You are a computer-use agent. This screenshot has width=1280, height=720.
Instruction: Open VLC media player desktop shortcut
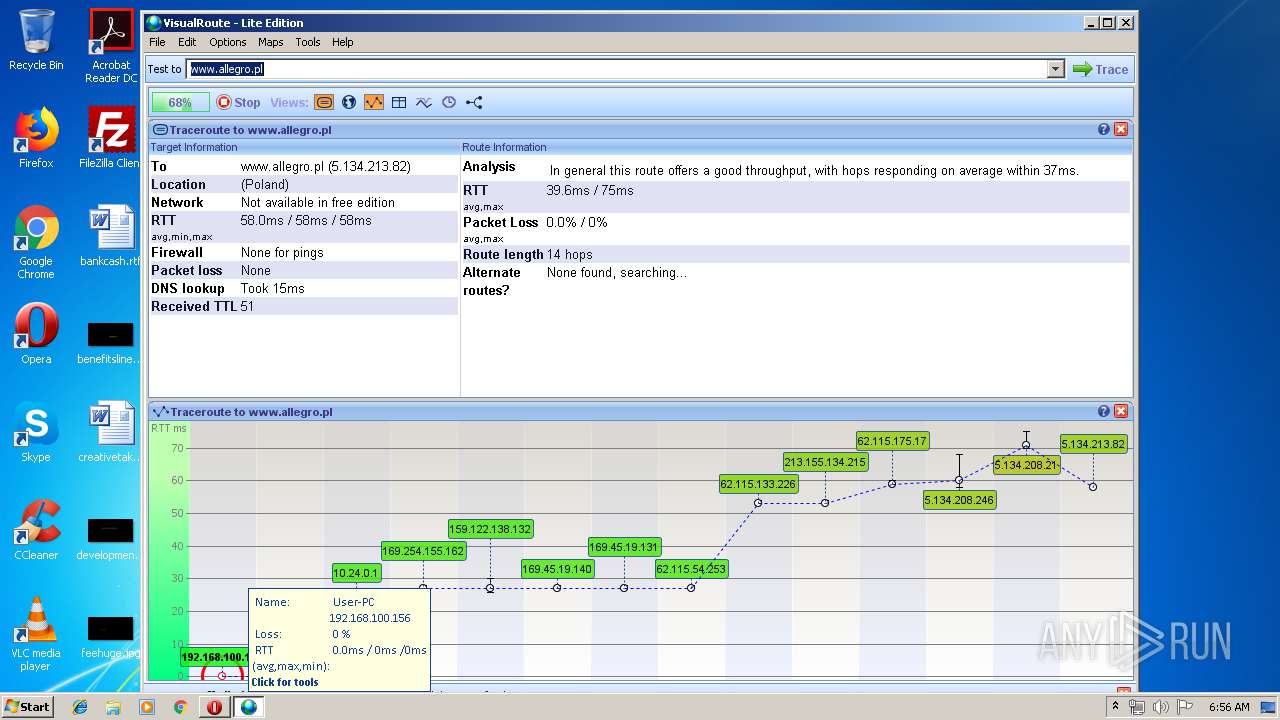pos(36,634)
